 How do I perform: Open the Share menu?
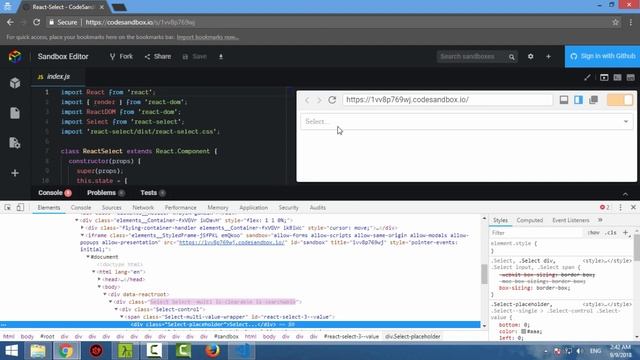click(158, 56)
